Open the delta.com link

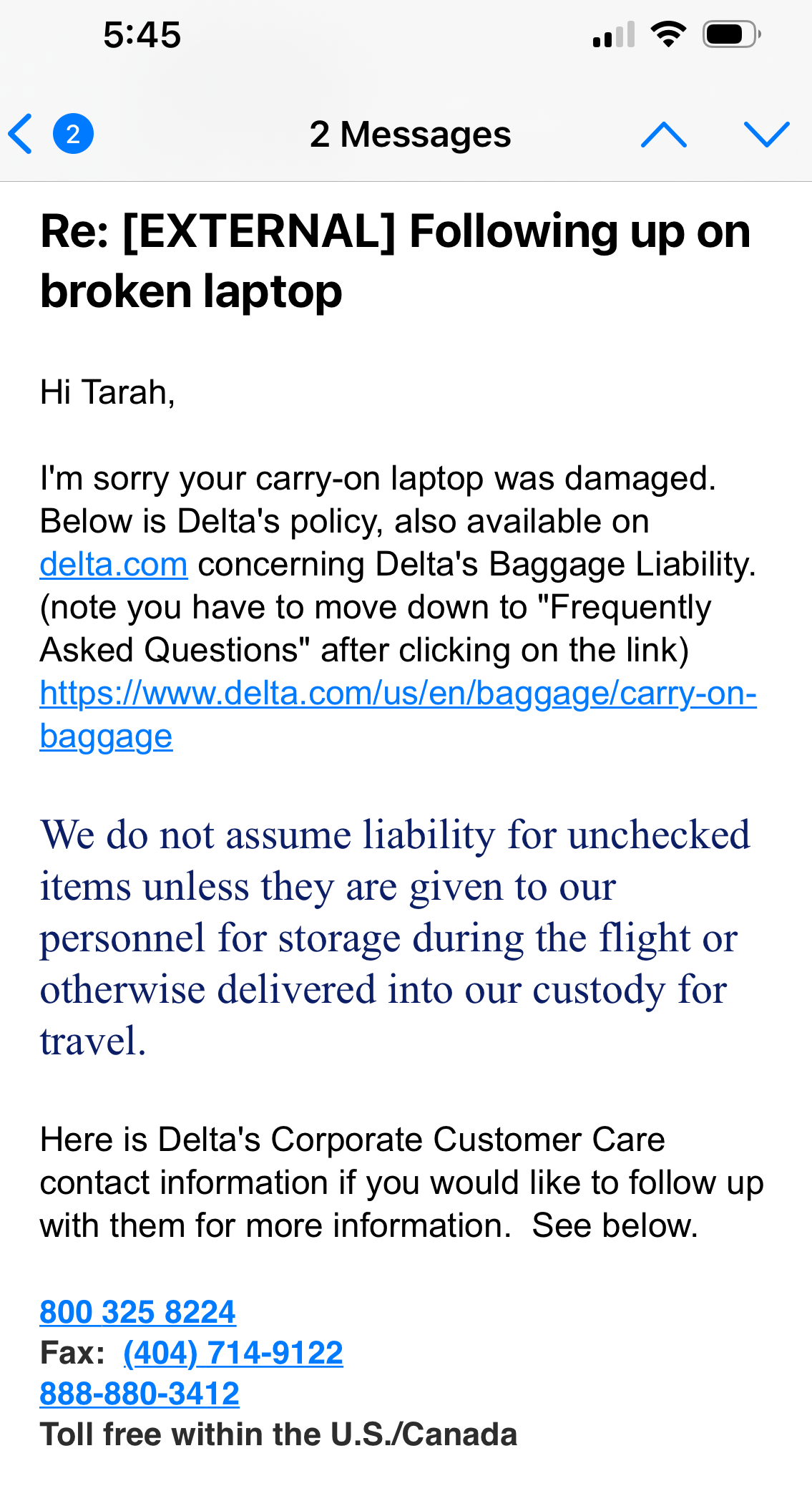point(114,564)
